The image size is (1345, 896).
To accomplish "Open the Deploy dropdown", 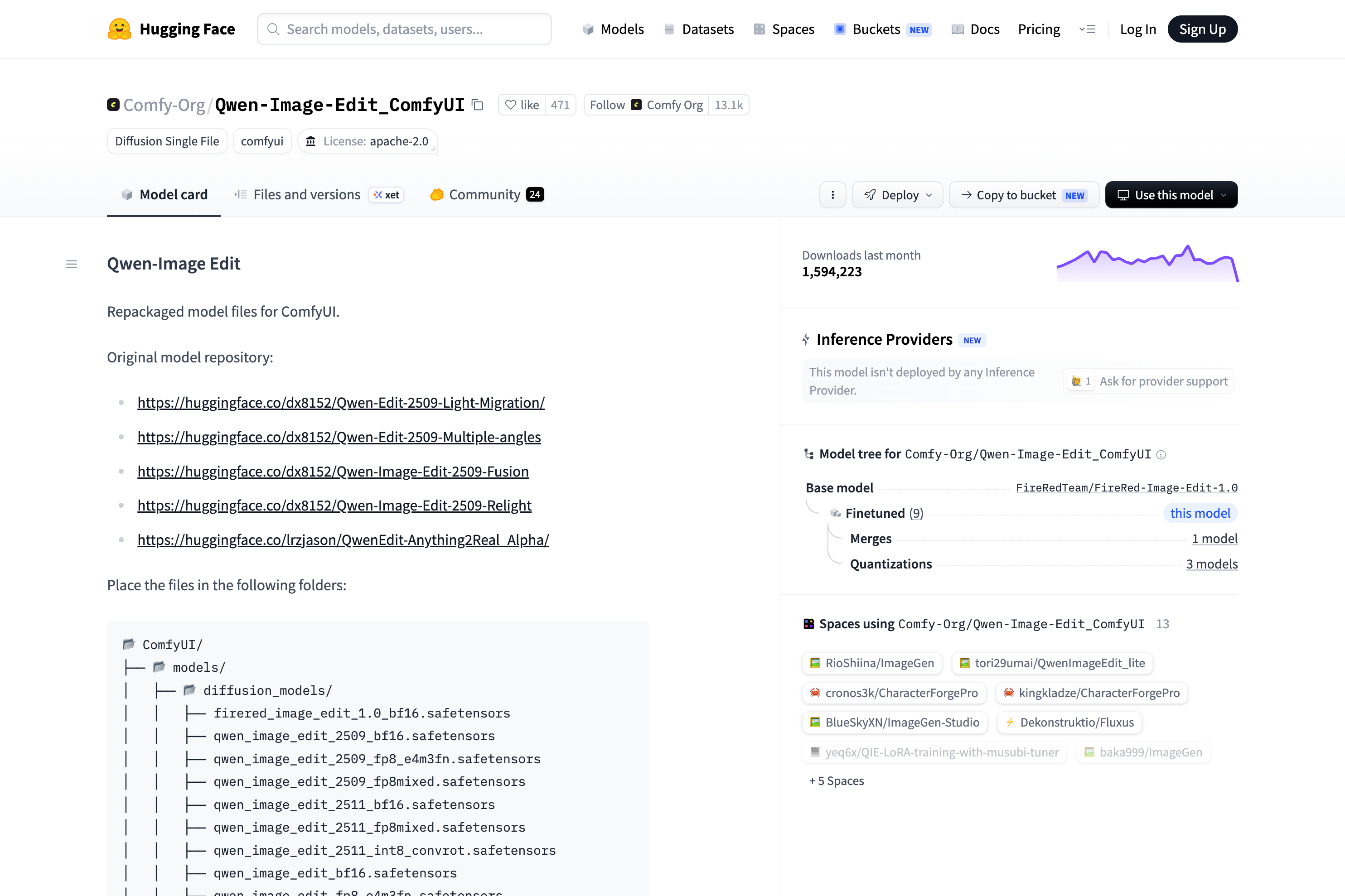I will pyautogui.click(x=897, y=195).
